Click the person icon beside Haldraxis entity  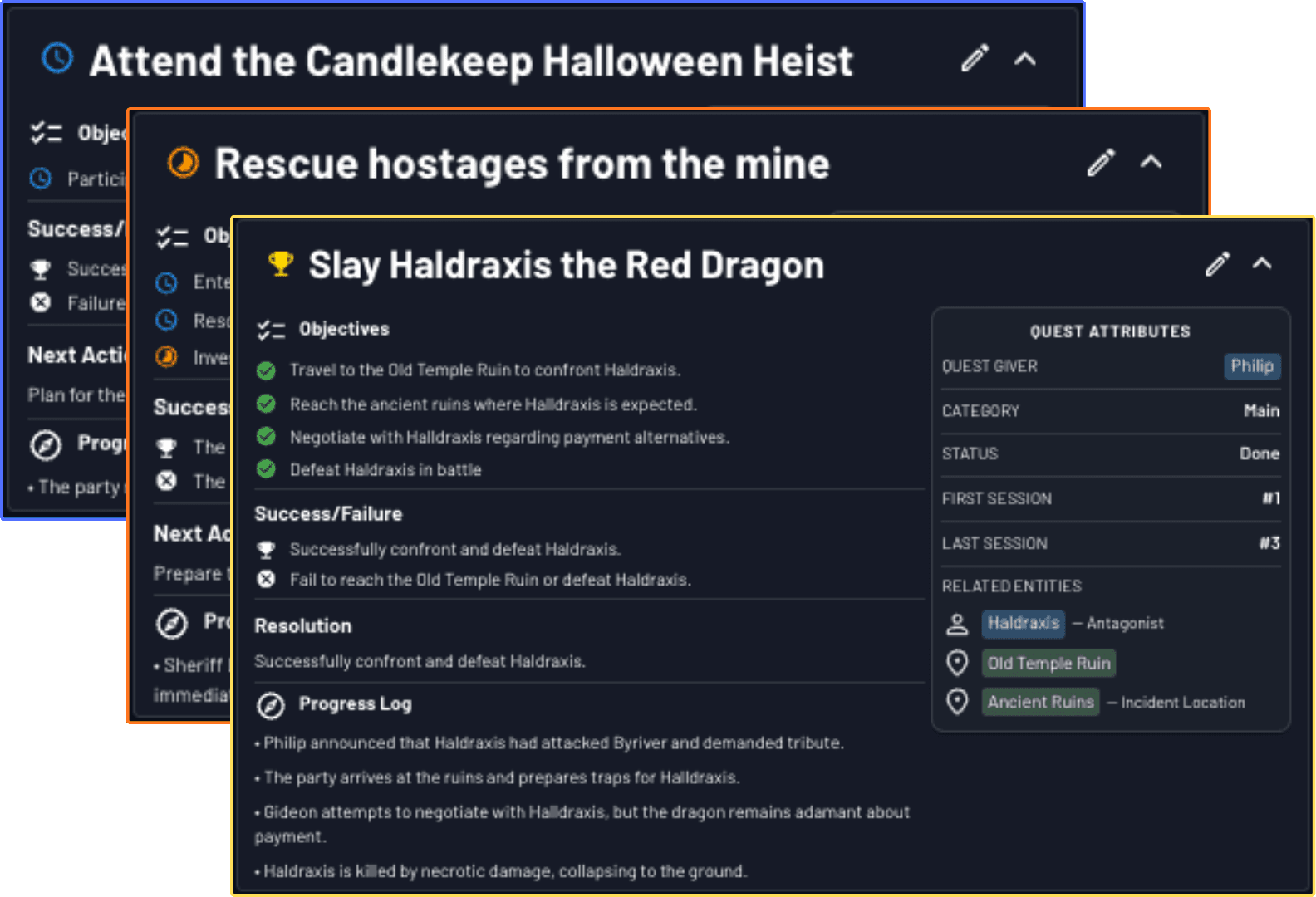(x=957, y=623)
